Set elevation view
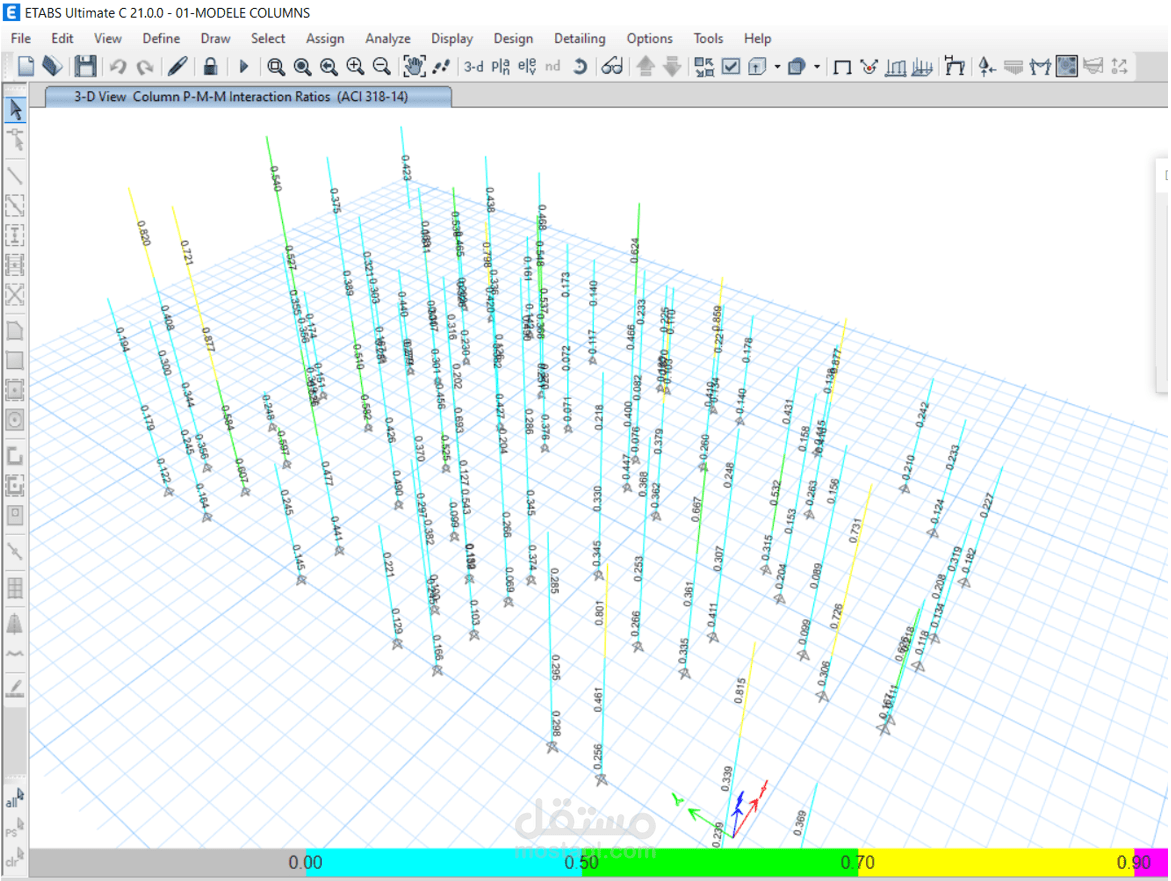 point(527,66)
